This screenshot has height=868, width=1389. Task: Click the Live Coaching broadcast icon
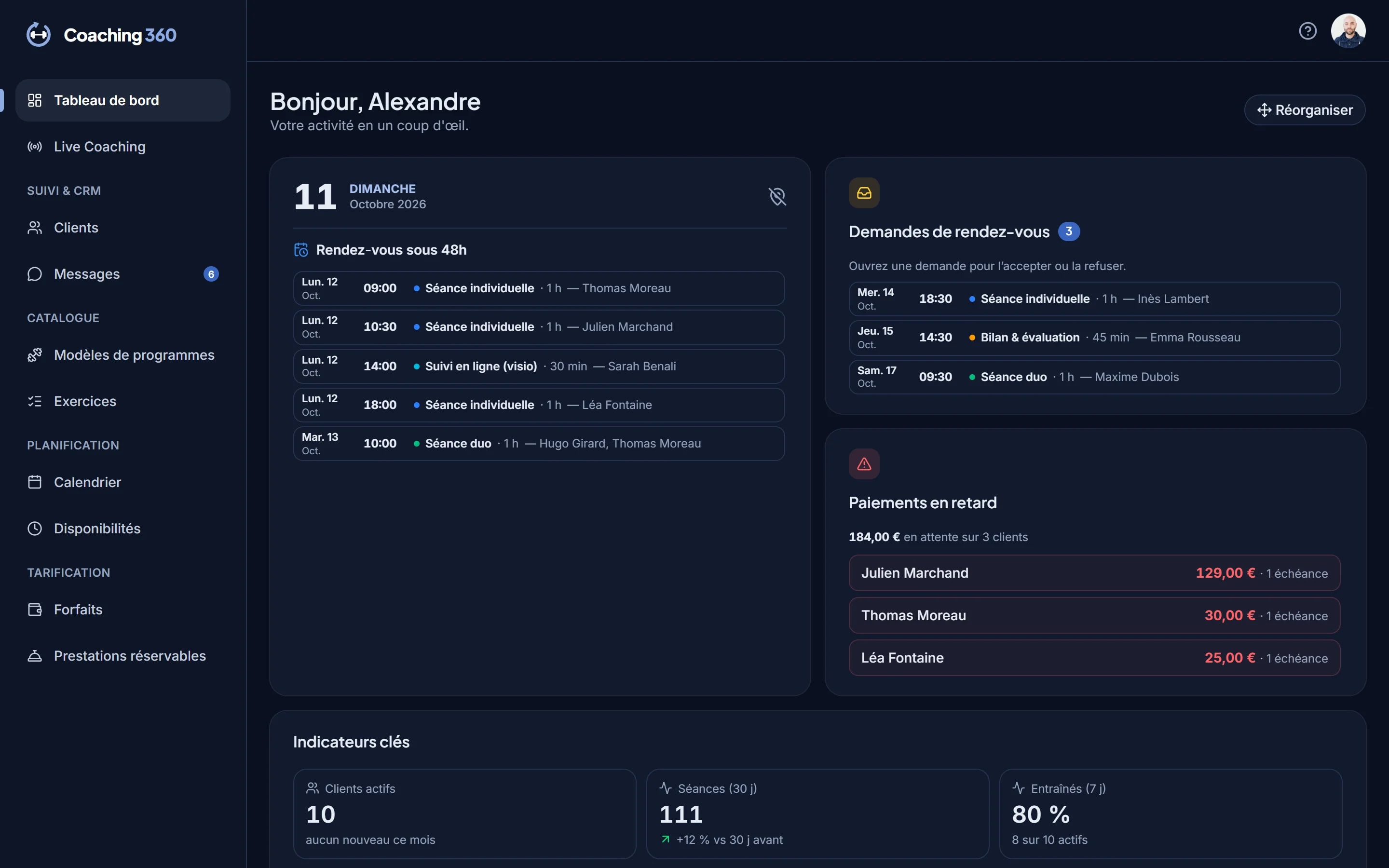[35, 147]
